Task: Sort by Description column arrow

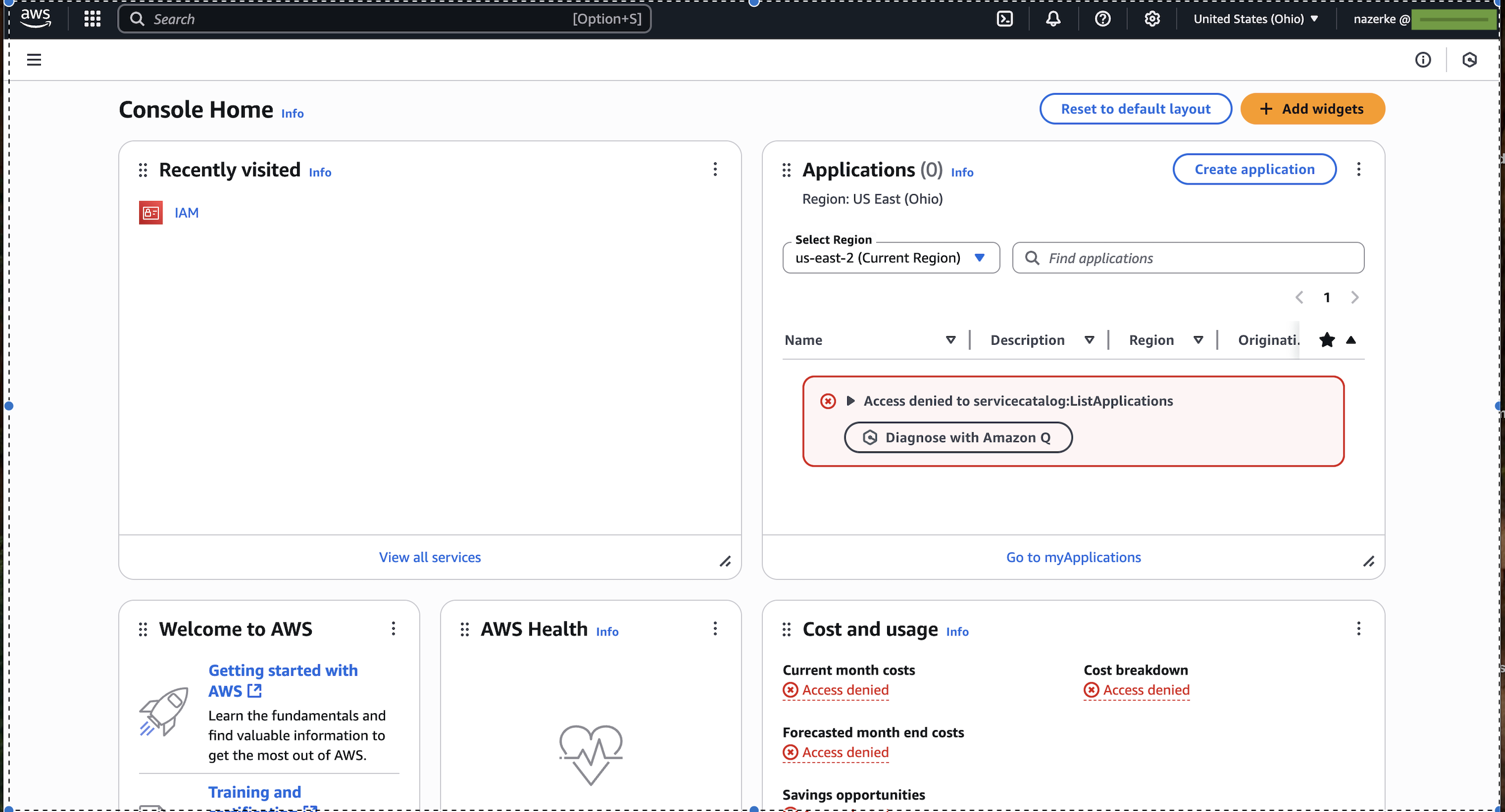Action: 1089,340
